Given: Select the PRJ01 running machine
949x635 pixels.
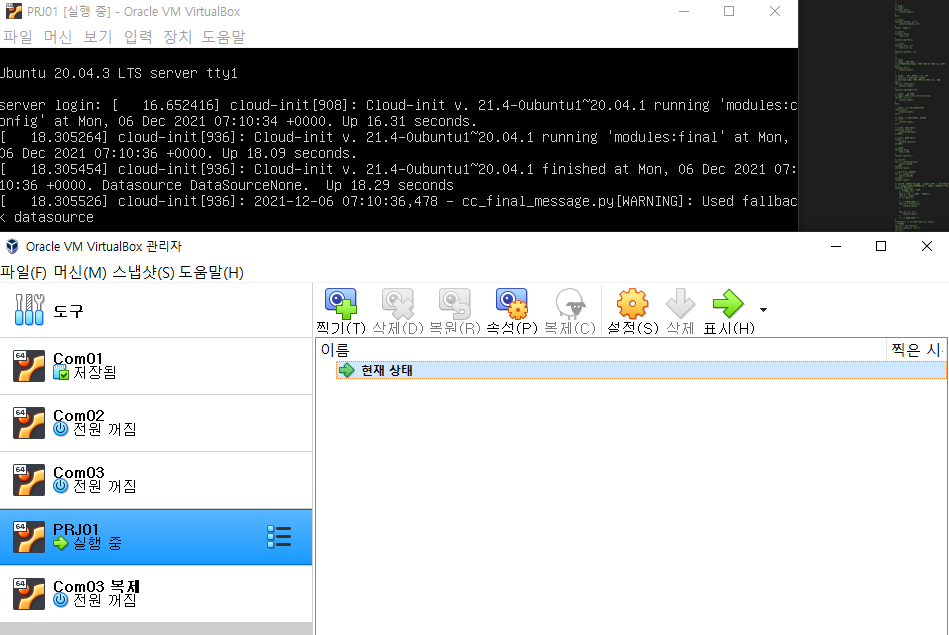Looking at the screenshot, I should (156, 537).
